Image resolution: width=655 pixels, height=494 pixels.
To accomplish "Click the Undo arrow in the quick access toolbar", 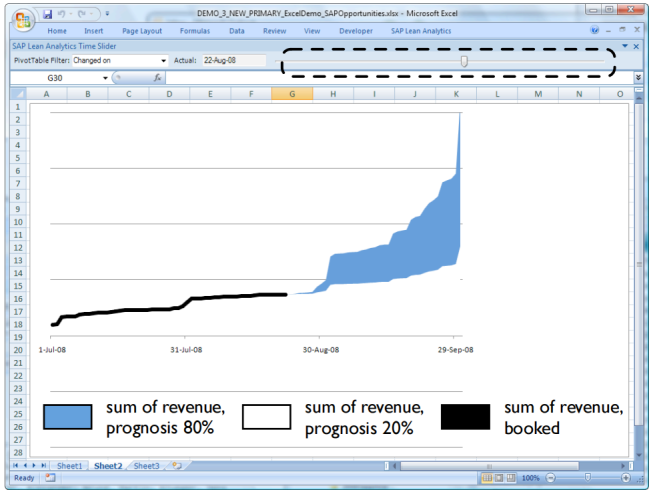I will (61, 14).
